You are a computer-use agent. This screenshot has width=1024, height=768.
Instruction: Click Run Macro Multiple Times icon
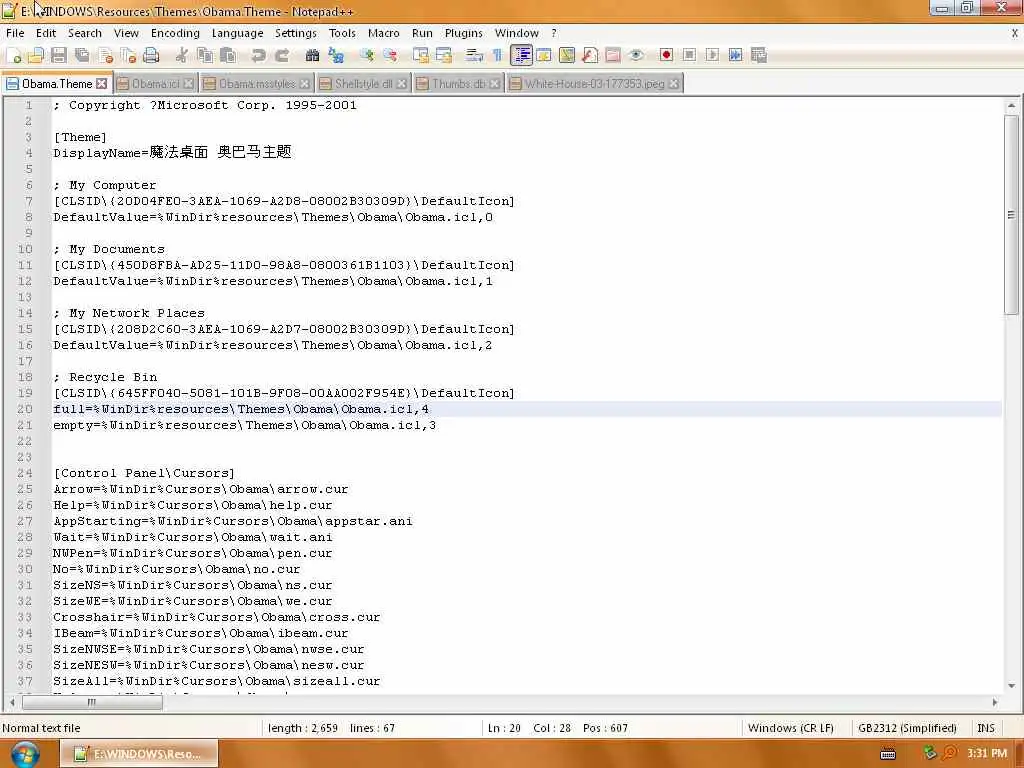735,56
